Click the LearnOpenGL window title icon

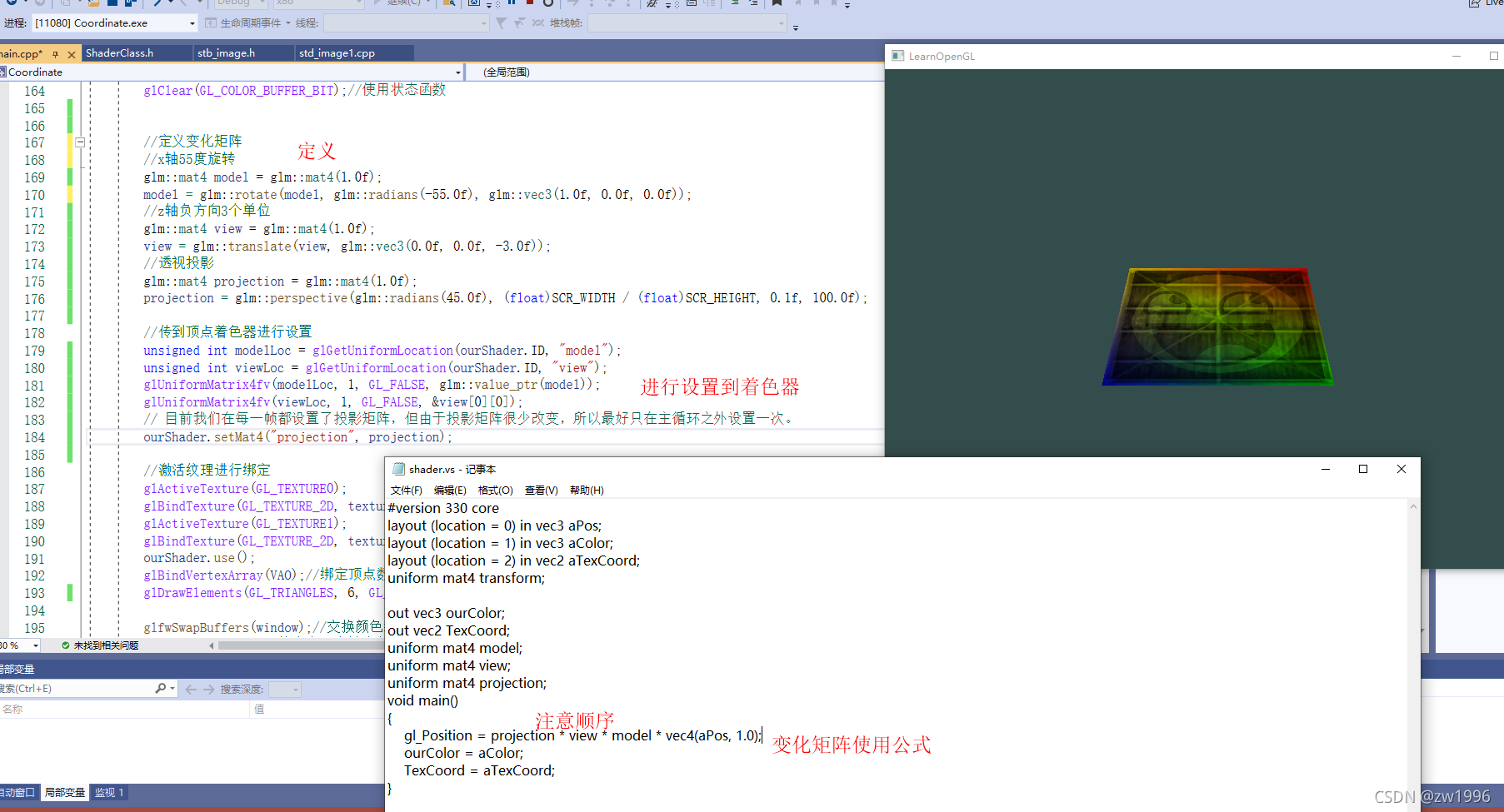pos(897,56)
